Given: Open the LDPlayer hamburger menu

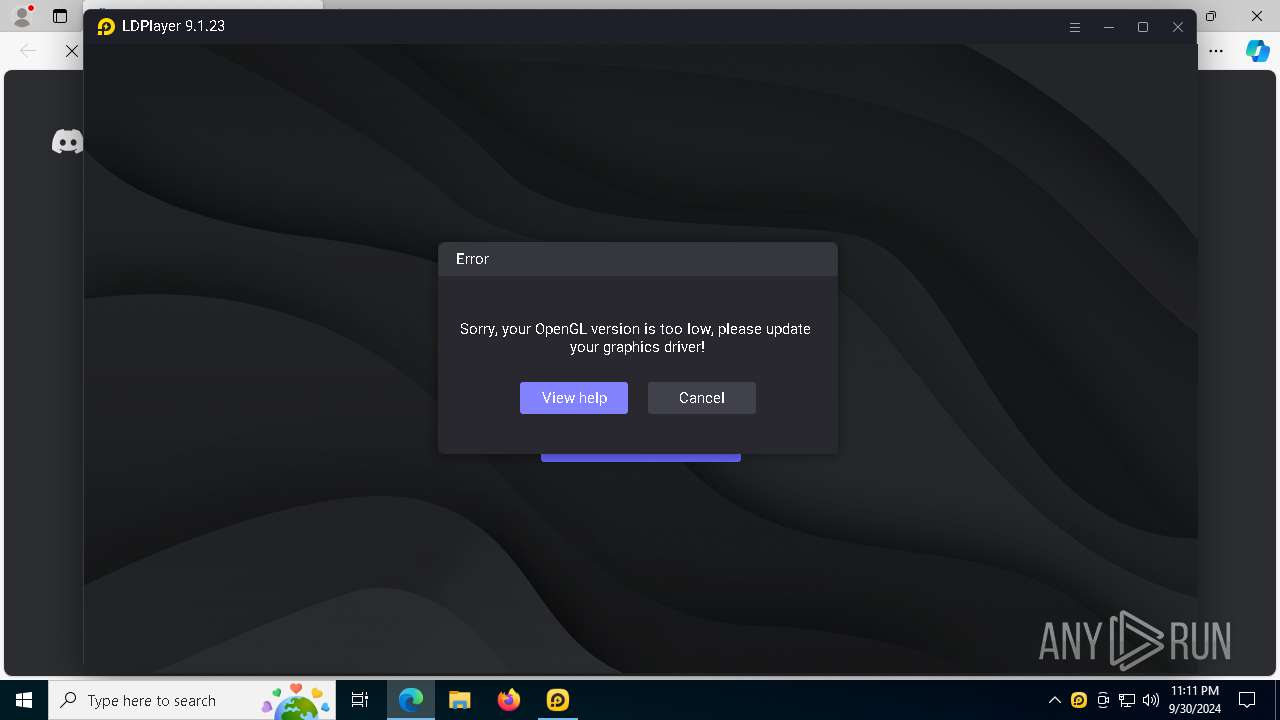Looking at the screenshot, I should pyautogui.click(x=1075, y=27).
